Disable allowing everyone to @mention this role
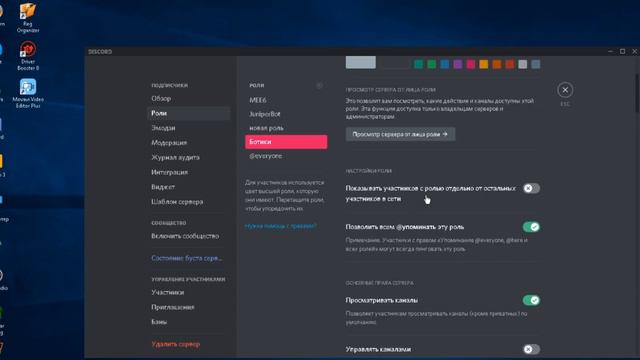Image resolution: width=640 pixels, height=360 pixels. point(531,227)
